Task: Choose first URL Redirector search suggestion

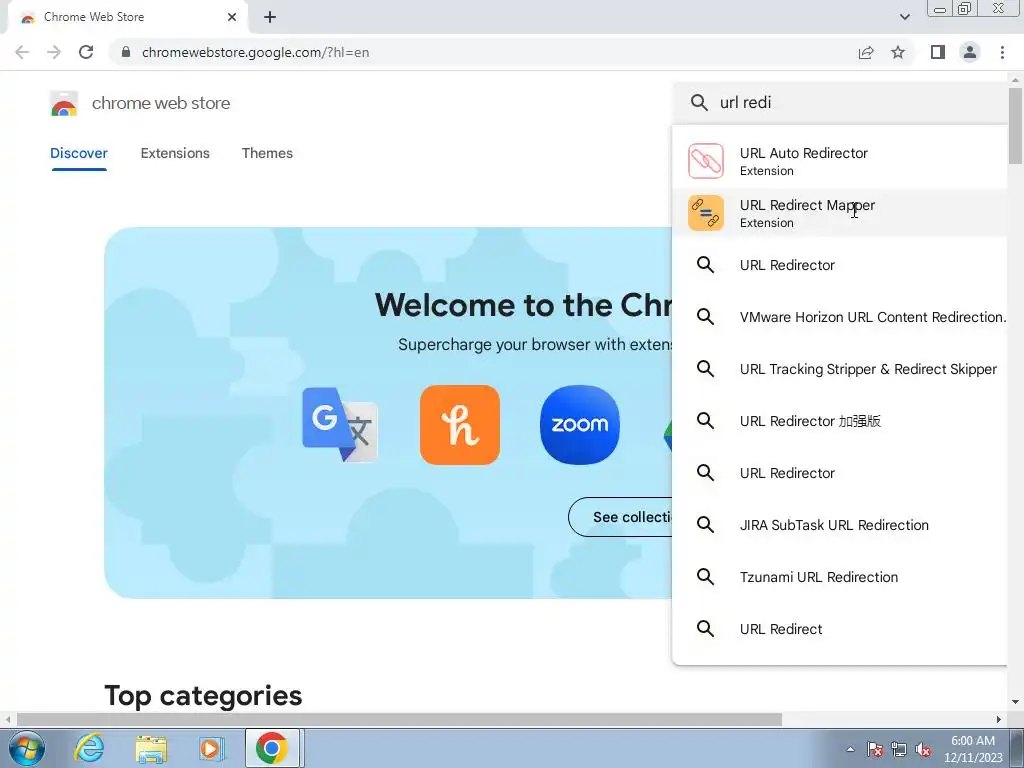Action: (x=840, y=265)
